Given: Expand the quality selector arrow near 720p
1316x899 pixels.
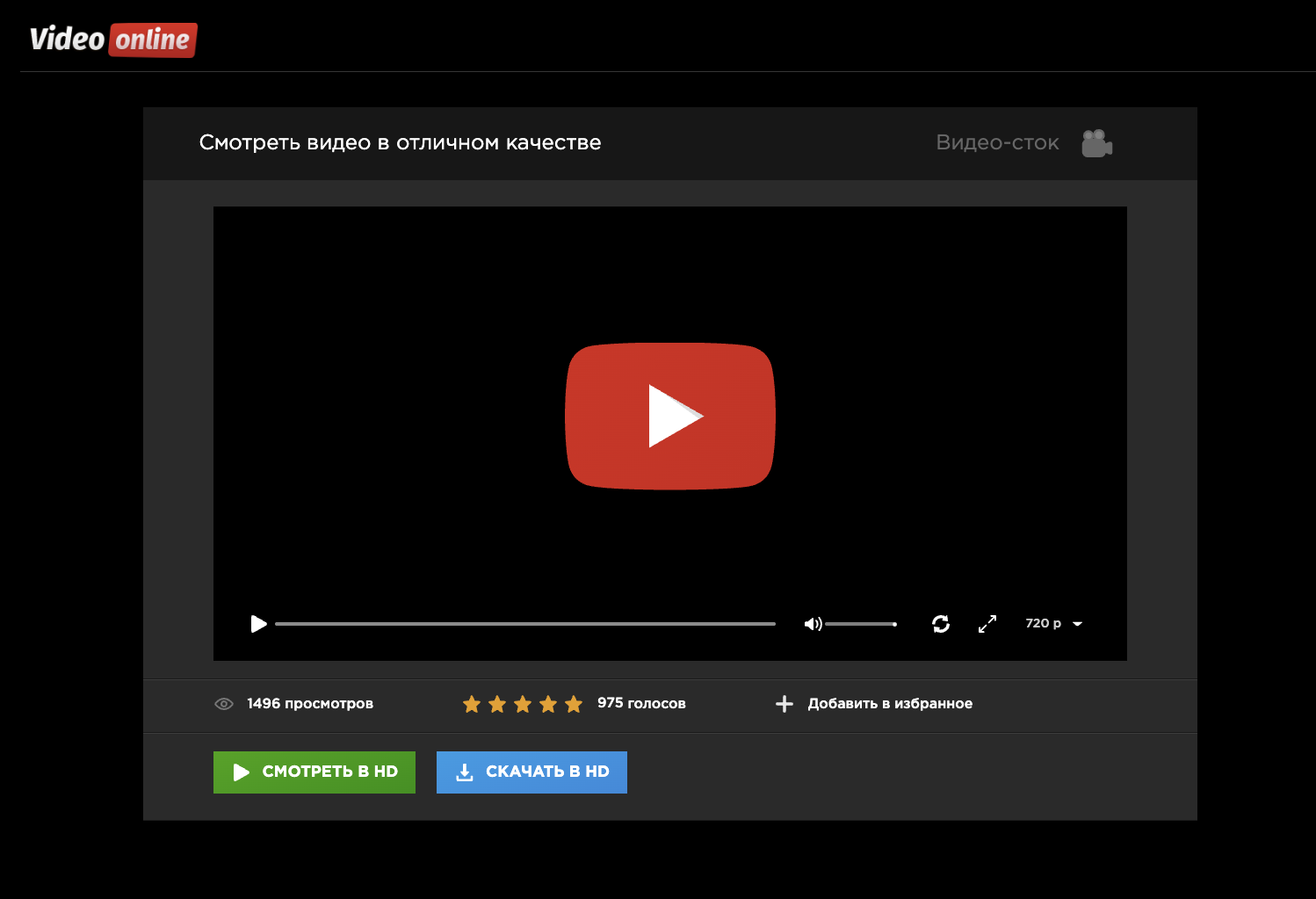Looking at the screenshot, I should coord(1078,624).
